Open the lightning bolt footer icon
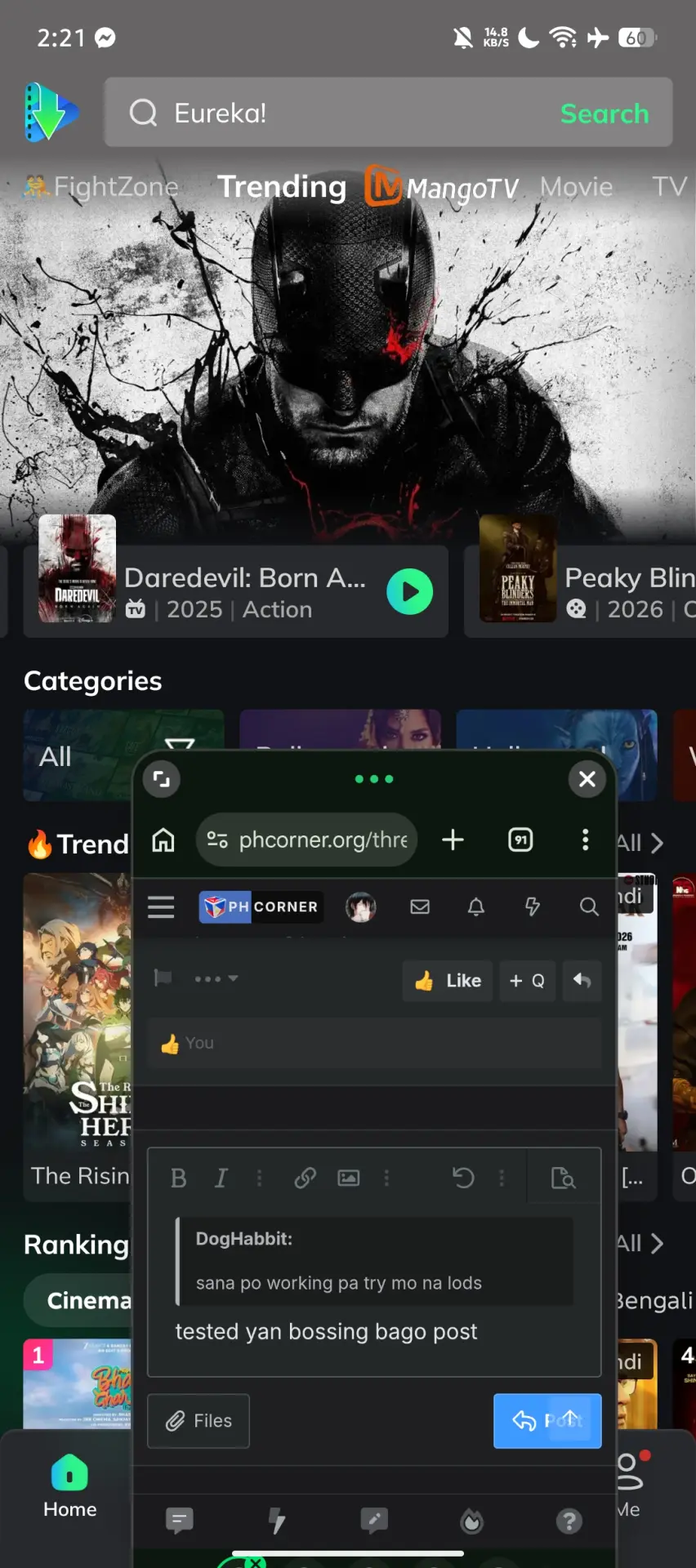The width and height of the screenshot is (696, 1568). point(277,1521)
